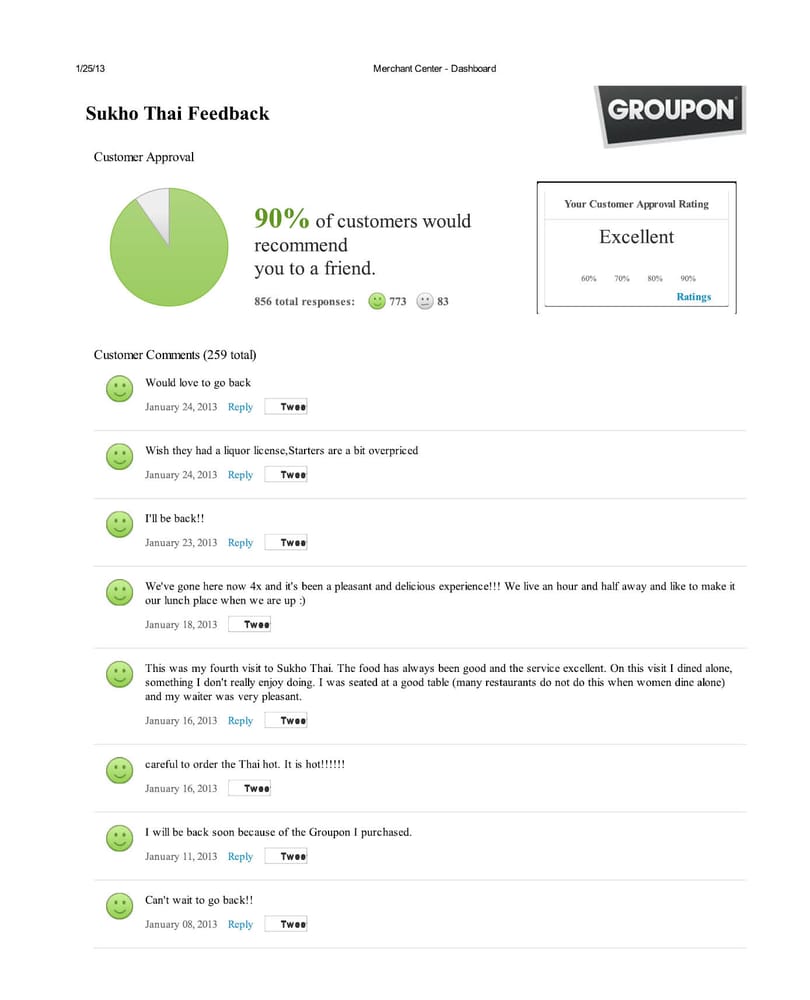The image size is (810, 1000).
Task: Click the 'Sukho Thai Feedback' heading
Action: 177,114
